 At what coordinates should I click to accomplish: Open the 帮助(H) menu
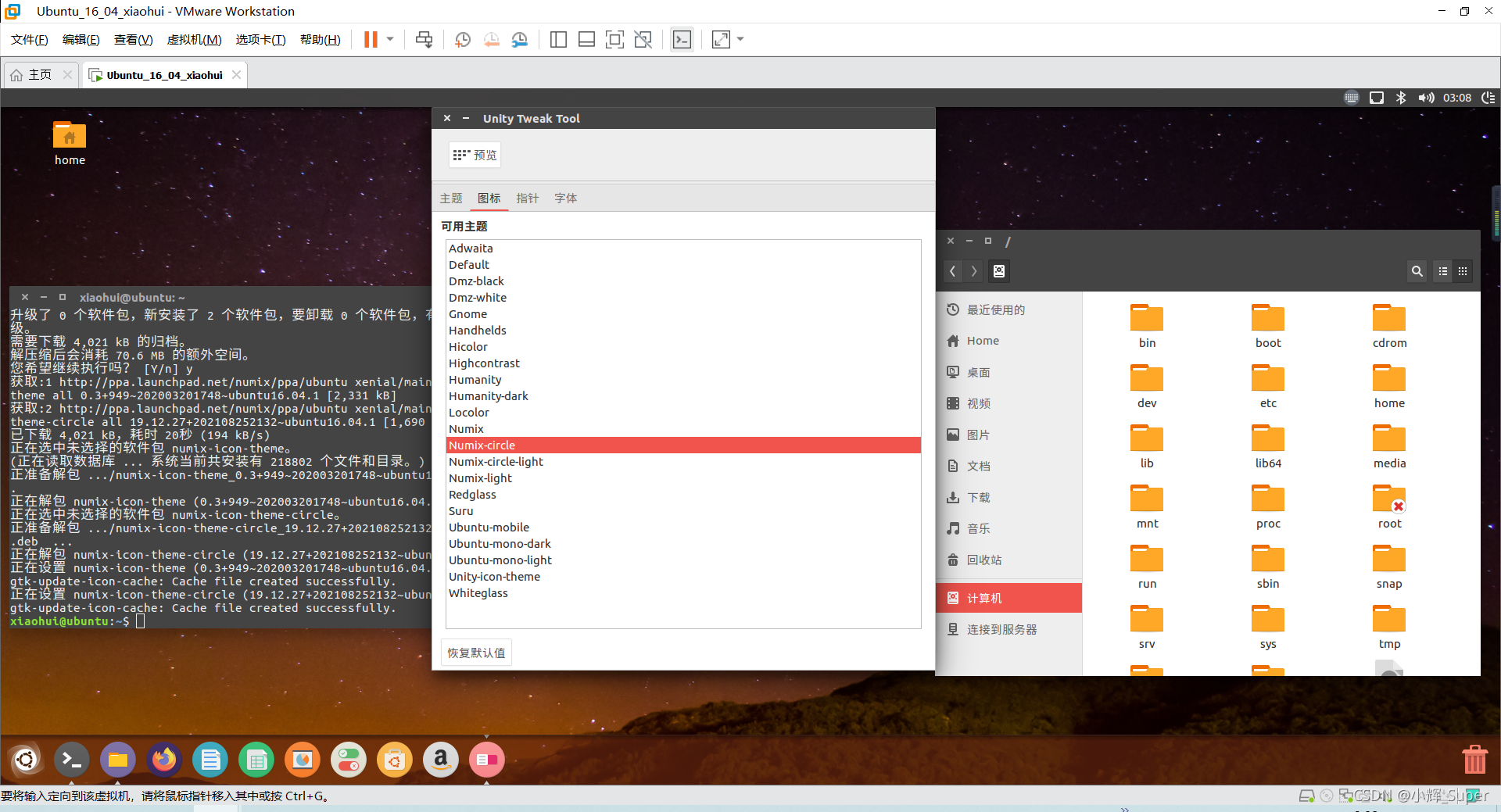(321, 40)
